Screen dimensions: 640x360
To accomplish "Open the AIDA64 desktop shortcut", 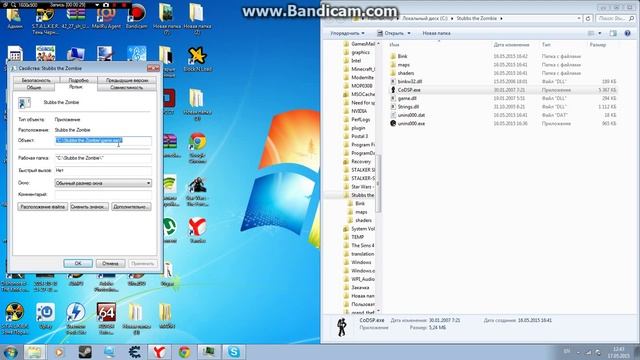I will tap(106, 318).
